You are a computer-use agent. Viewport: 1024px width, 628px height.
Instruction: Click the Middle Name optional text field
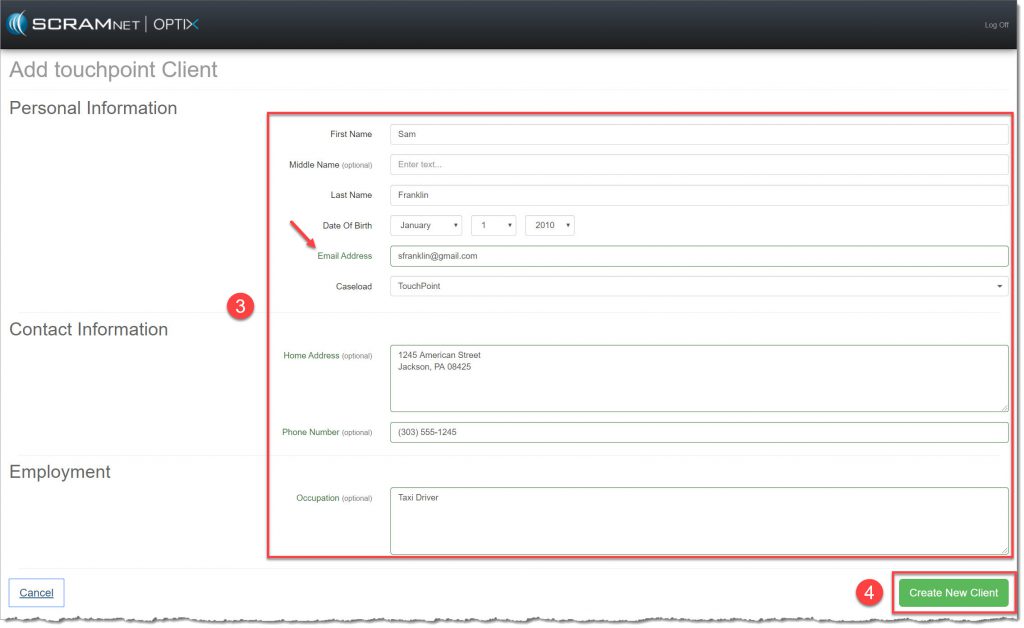click(698, 164)
